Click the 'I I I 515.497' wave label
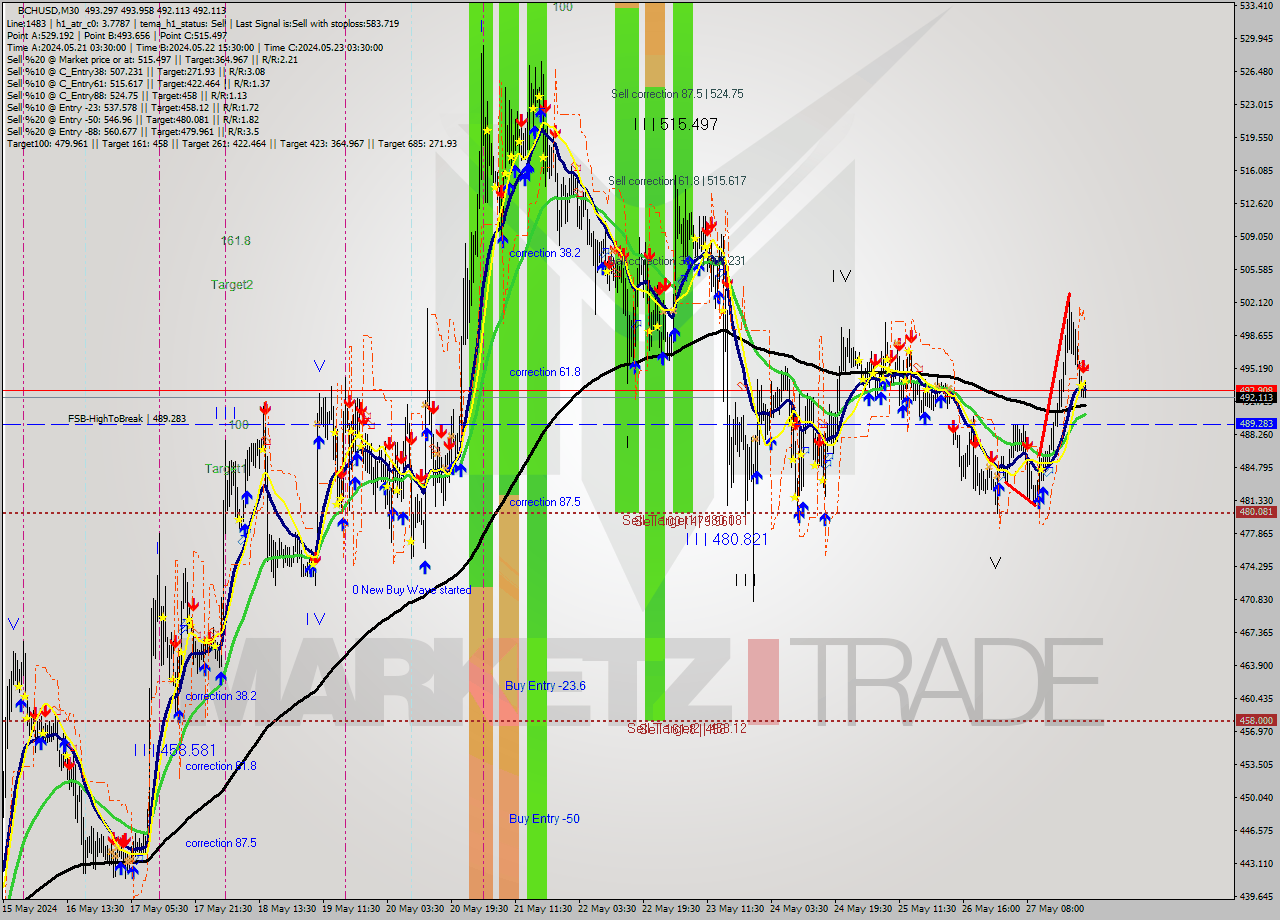 [676, 124]
